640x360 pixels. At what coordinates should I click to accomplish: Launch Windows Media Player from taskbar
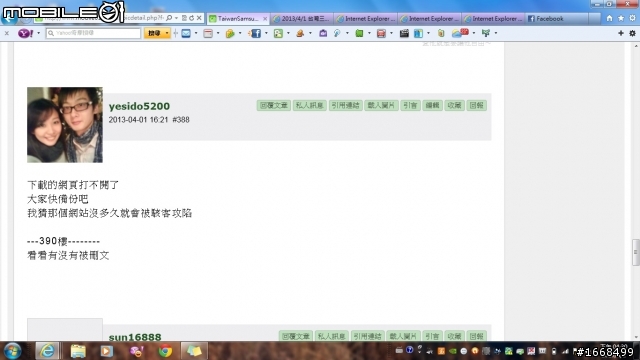107,351
